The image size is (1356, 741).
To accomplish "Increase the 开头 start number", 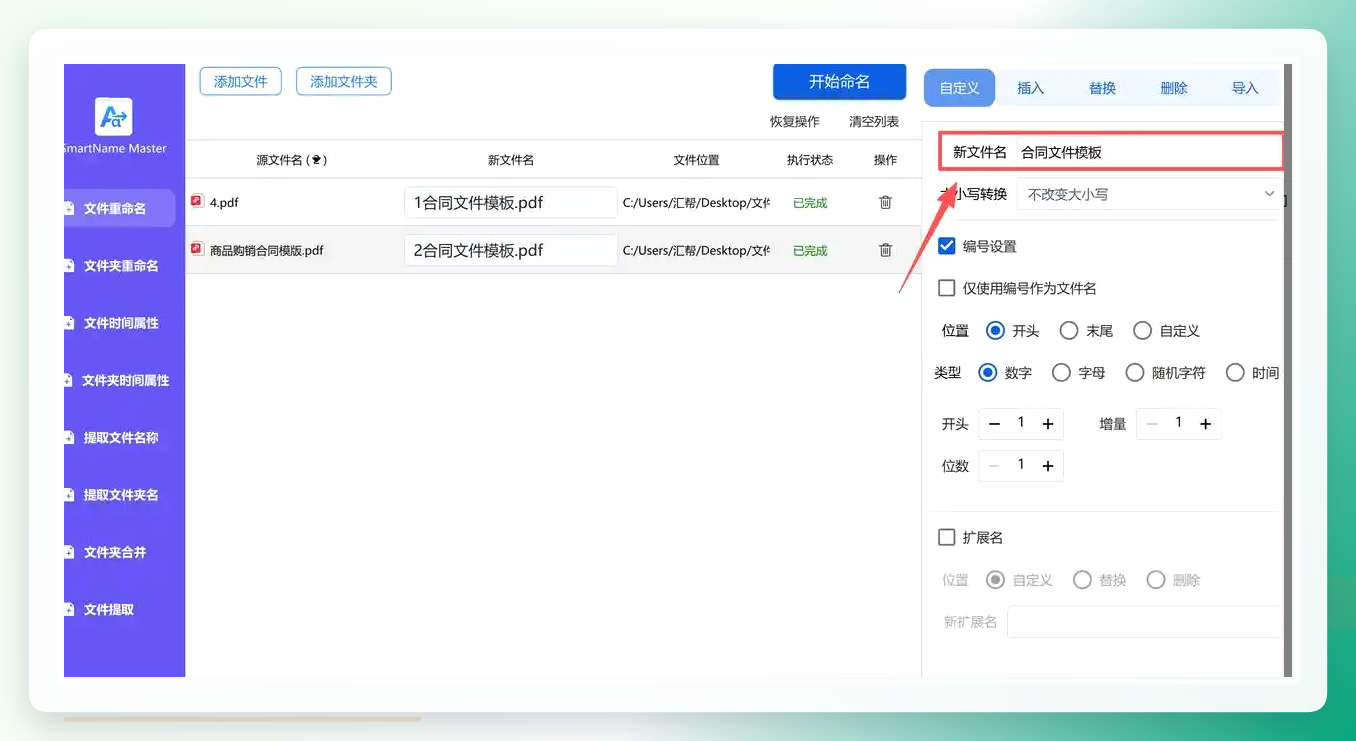I will tap(1048, 424).
